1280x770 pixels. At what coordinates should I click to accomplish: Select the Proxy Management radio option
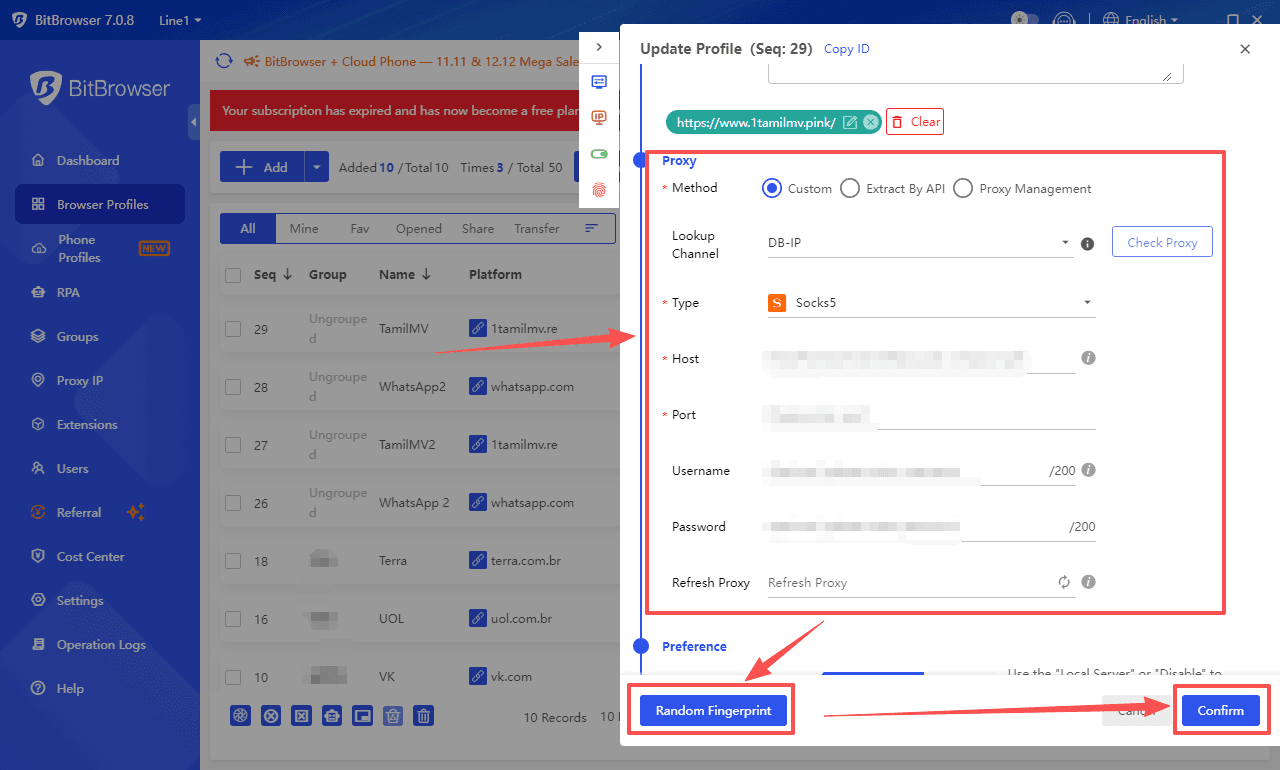coord(963,188)
